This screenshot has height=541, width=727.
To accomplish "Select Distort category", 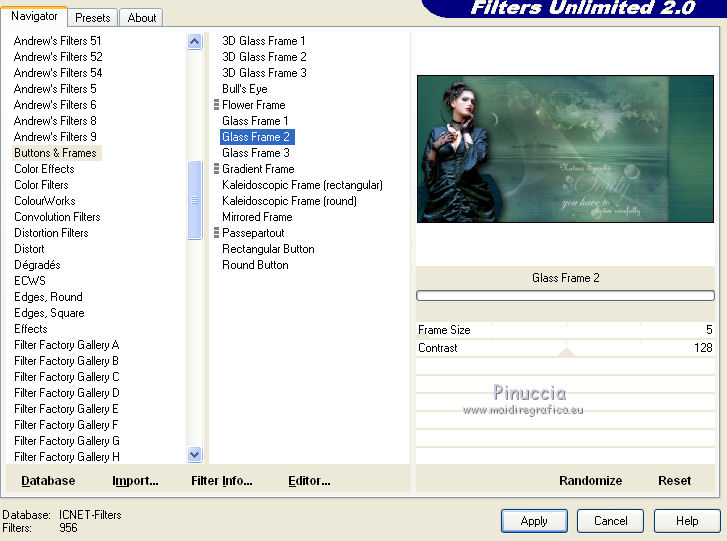I will pos(29,248).
